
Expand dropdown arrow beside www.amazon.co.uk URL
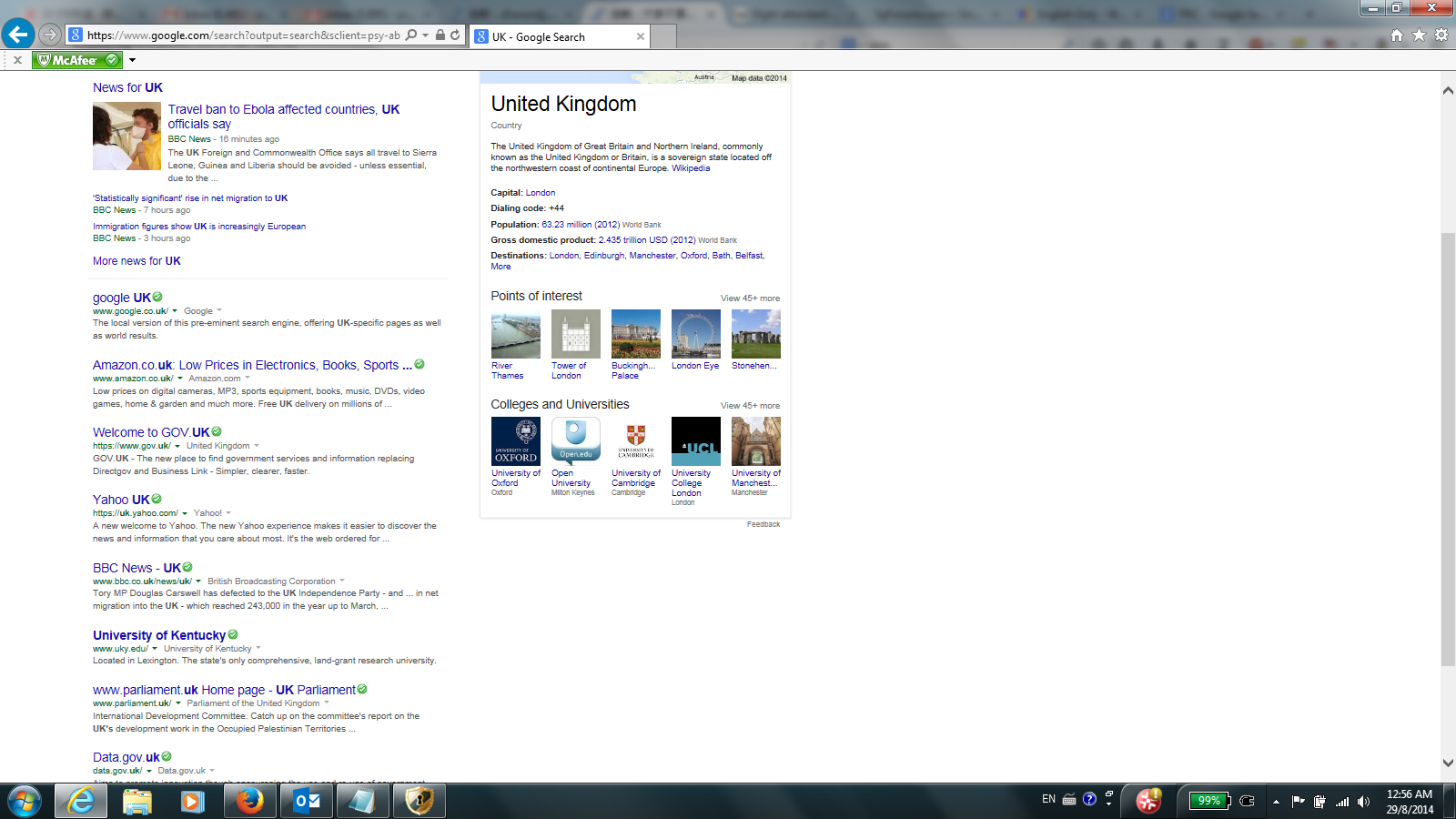point(180,379)
